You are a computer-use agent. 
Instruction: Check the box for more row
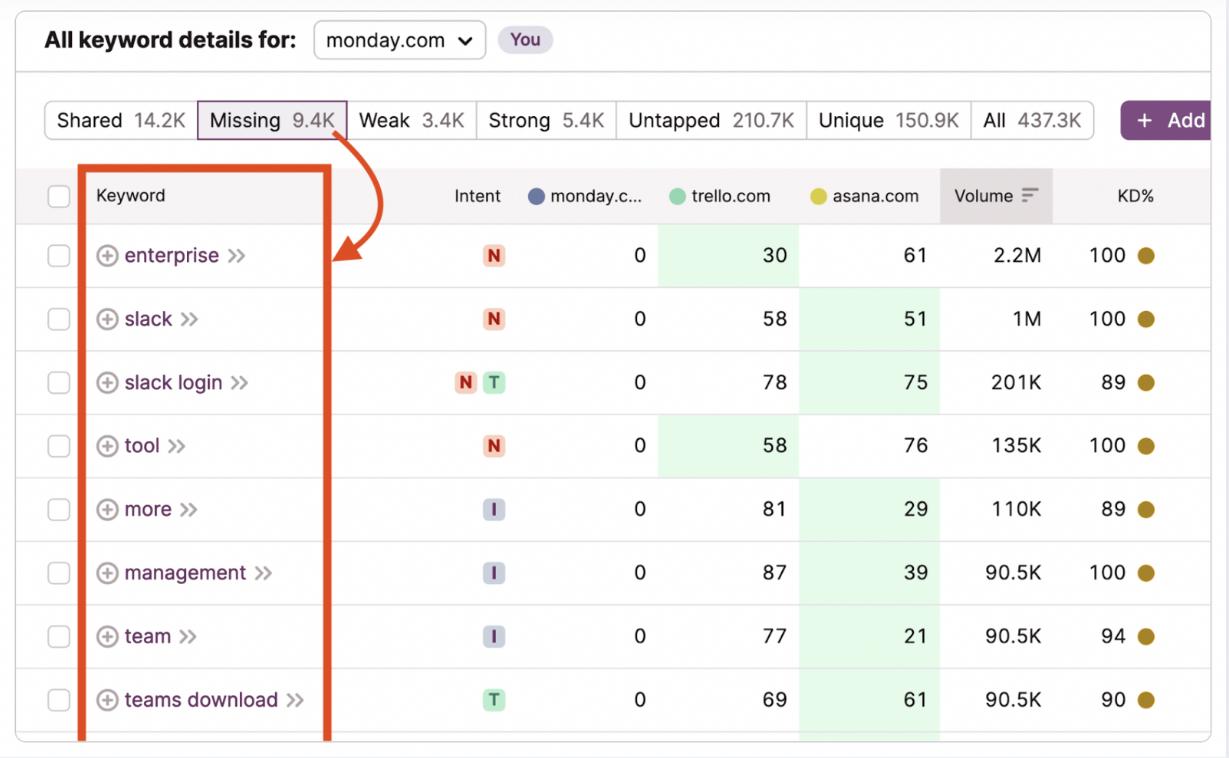pos(59,510)
